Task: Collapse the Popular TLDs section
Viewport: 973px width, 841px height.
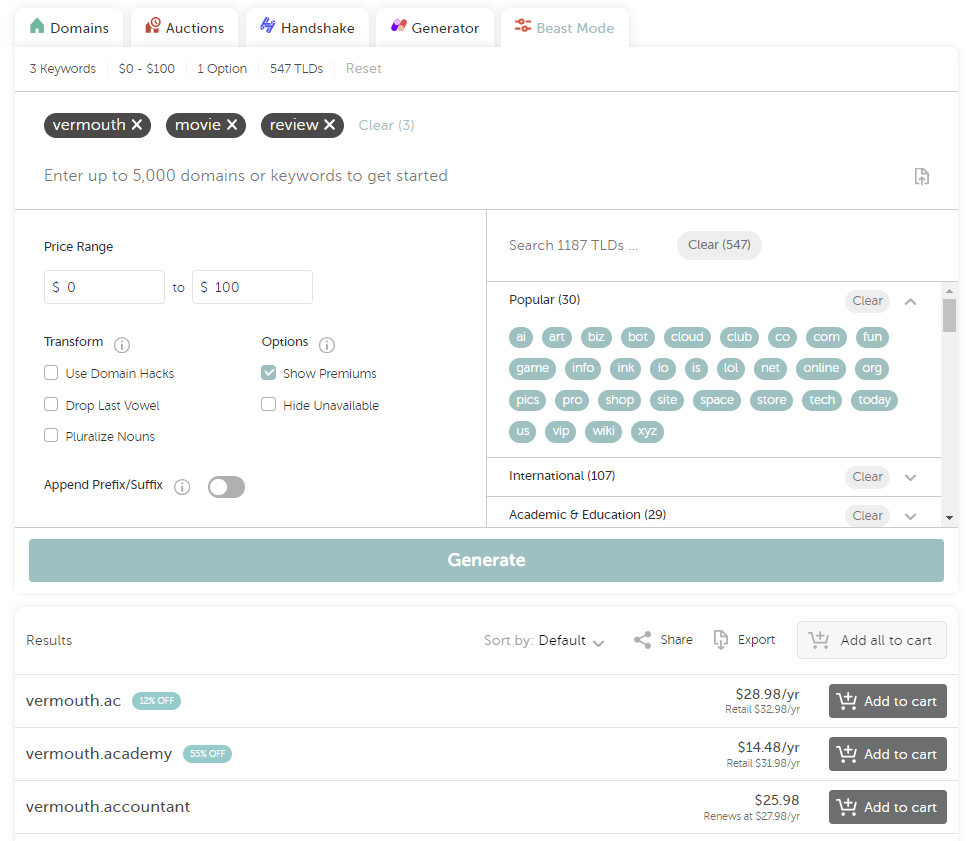Action: tap(910, 301)
